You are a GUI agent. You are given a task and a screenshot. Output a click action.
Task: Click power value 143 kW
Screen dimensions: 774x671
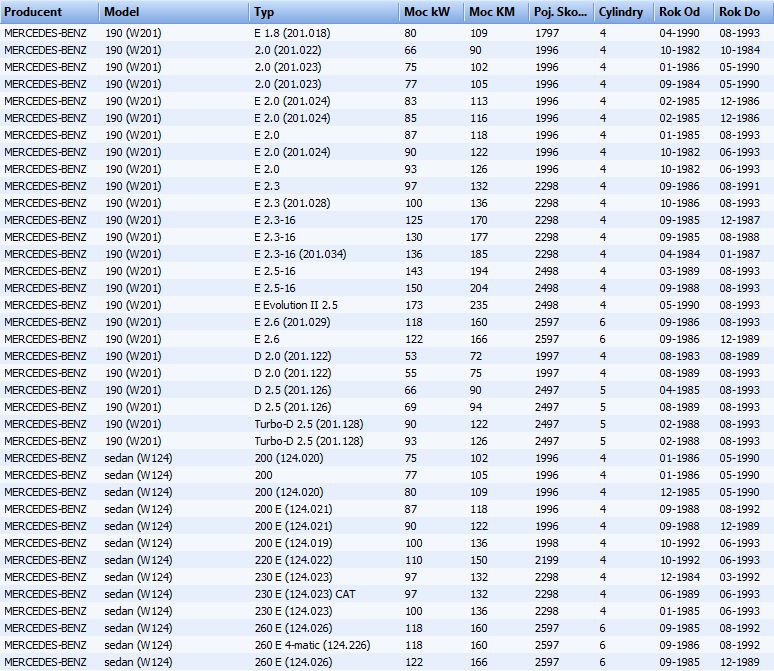click(414, 271)
